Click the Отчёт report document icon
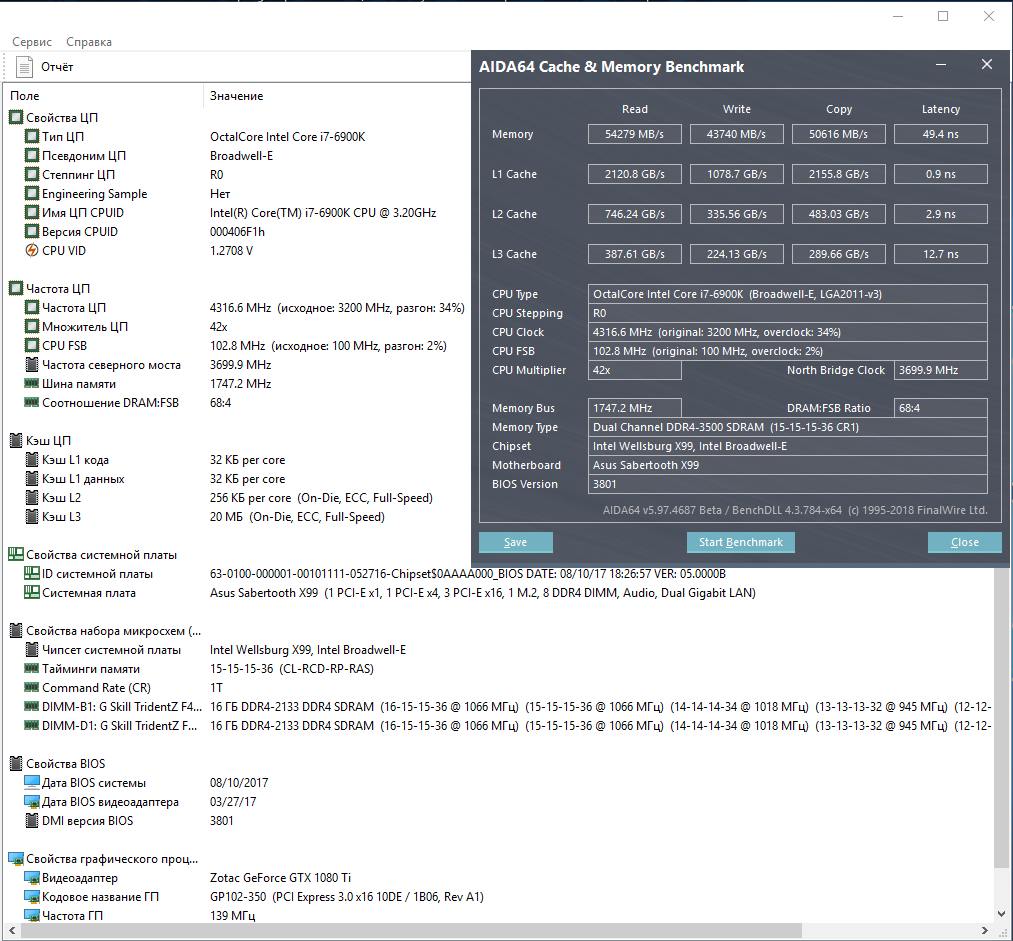1013x941 pixels. (x=24, y=67)
